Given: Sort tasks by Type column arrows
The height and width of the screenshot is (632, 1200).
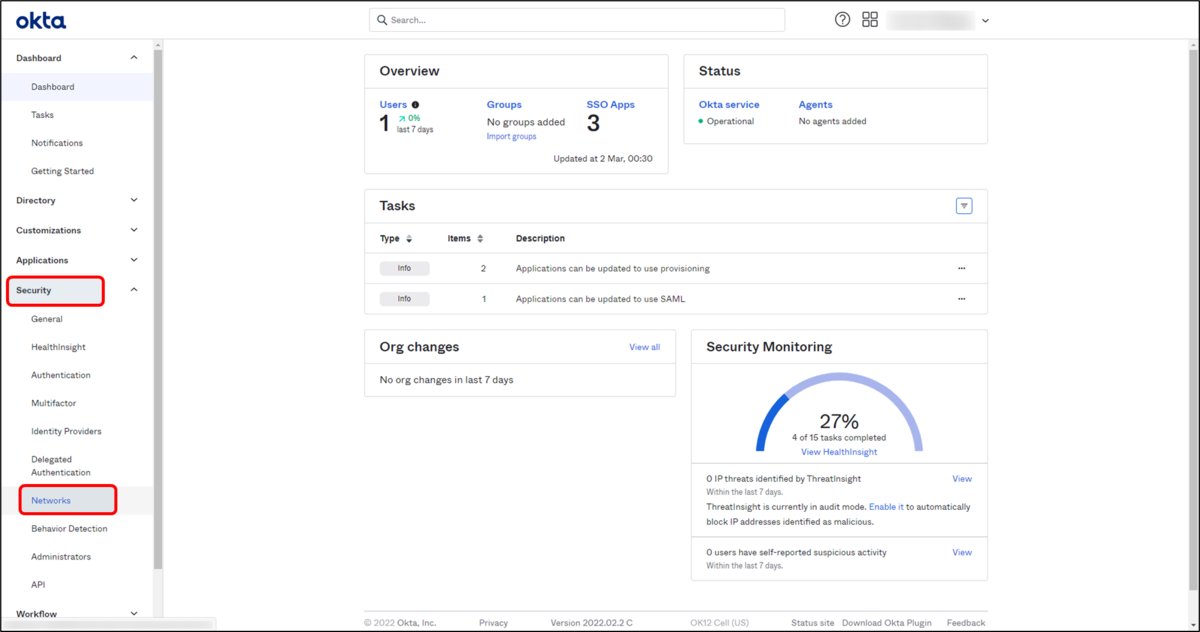Looking at the screenshot, I should coord(409,239).
